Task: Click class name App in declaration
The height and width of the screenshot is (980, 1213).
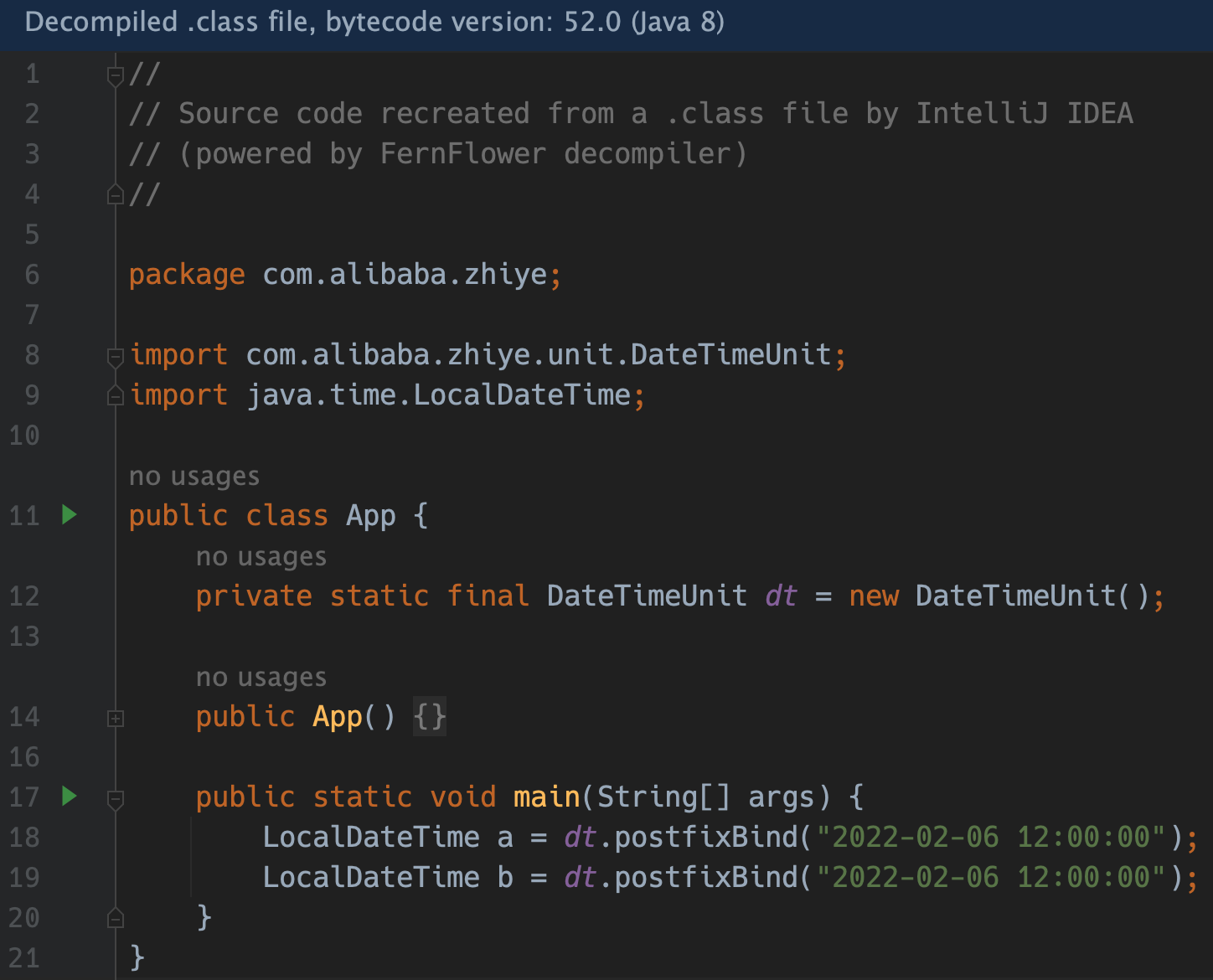Action: click(371, 516)
